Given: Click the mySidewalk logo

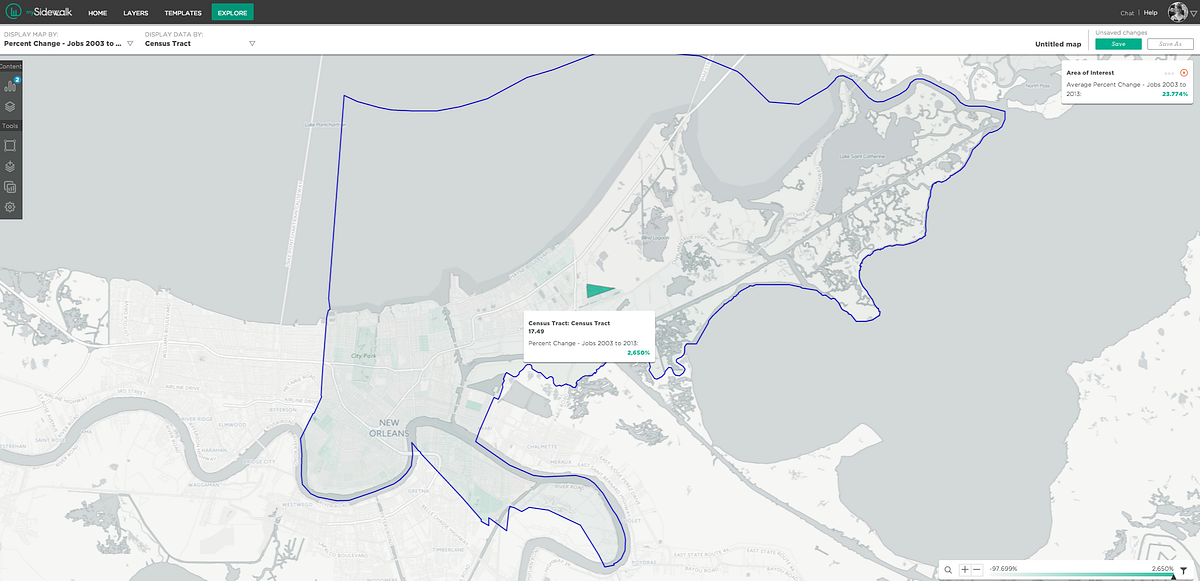Looking at the screenshot, I should pos(39,12).
